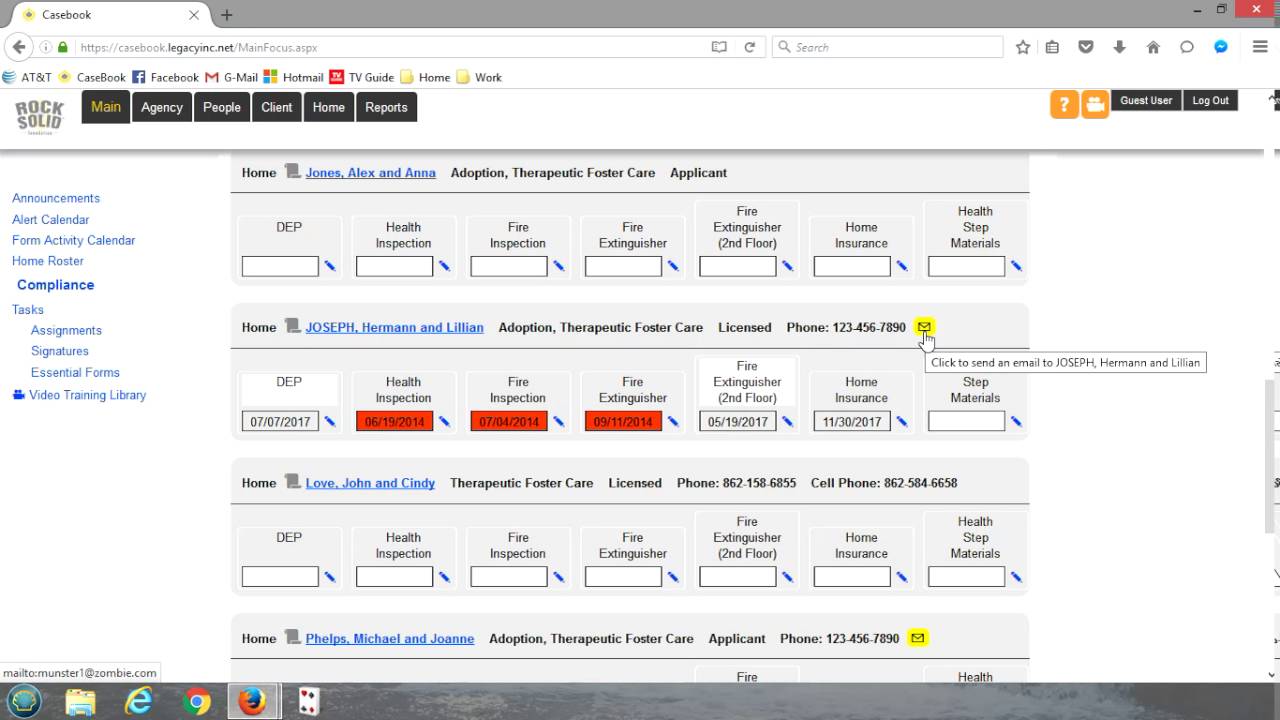Screen dimensions: 1280x720
Task: Edit Health Inspection pencil for Love home
Action: click(444, 577)
